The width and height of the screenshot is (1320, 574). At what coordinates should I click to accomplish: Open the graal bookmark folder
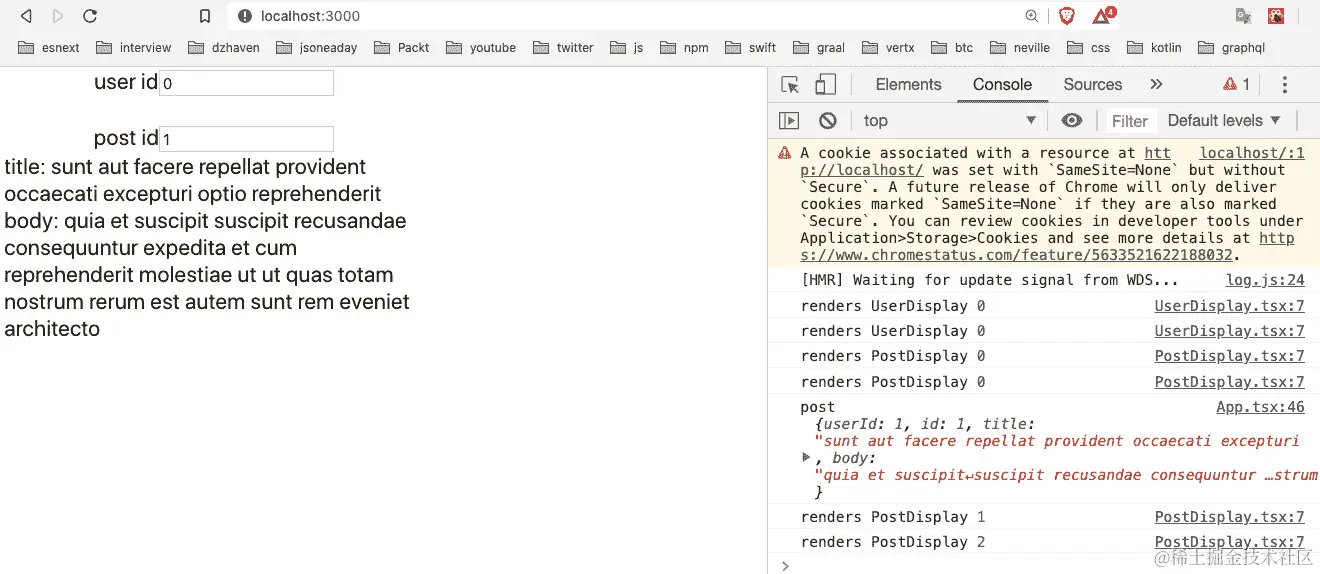coord(817,47)
